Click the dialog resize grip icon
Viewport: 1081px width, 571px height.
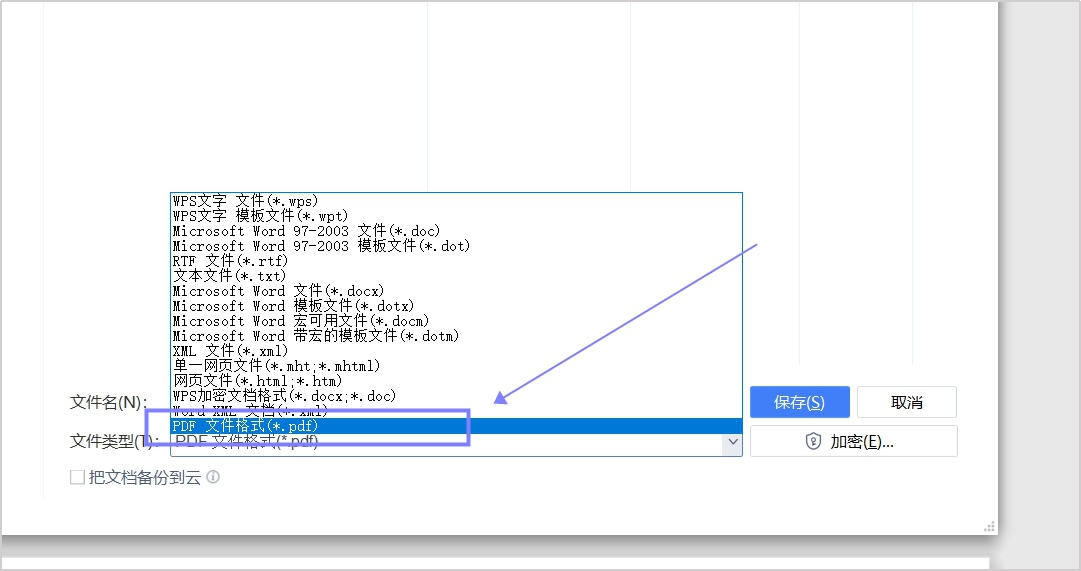[989, 527]
